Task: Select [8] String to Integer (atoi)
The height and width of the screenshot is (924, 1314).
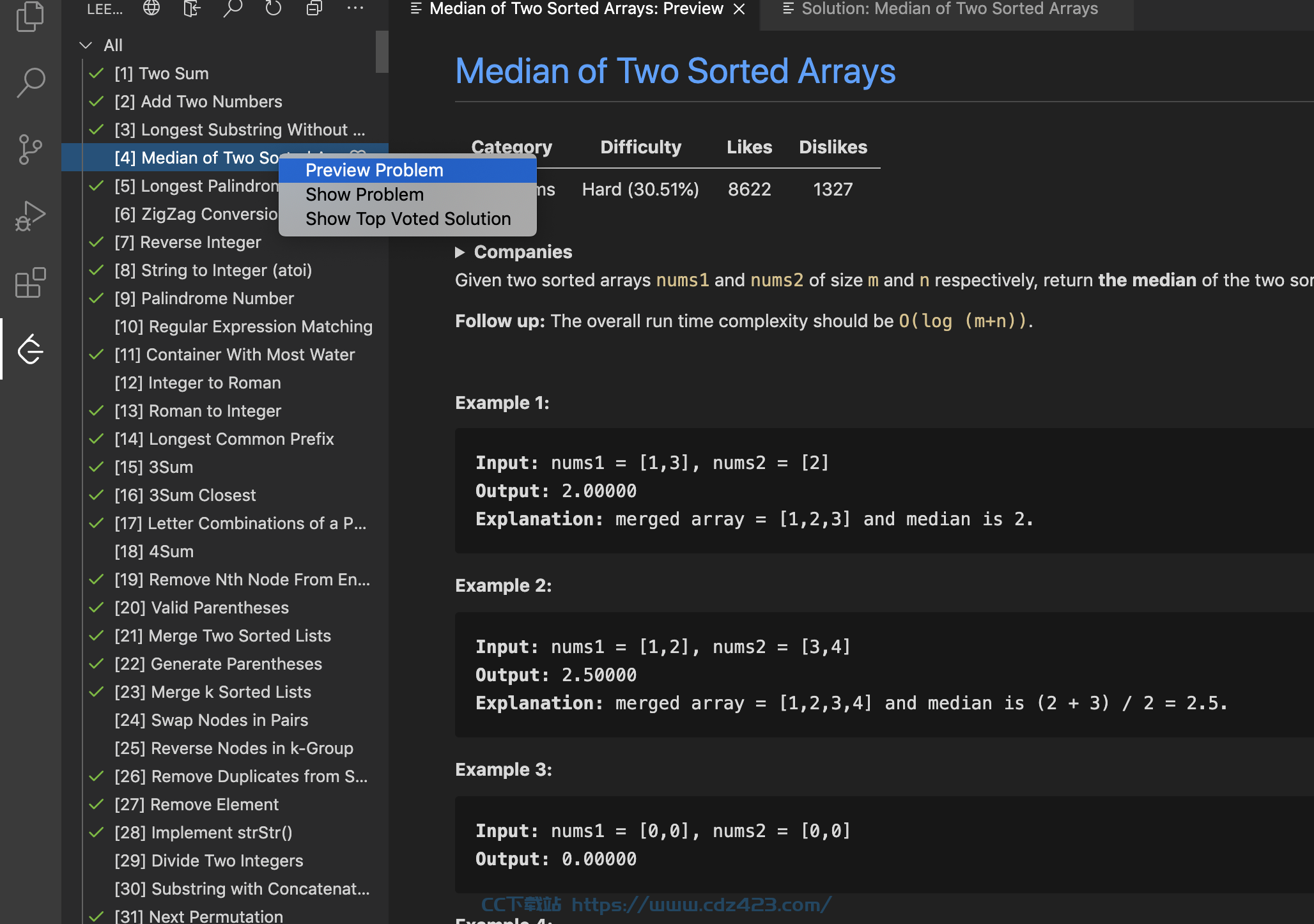Action: point(225,270)
